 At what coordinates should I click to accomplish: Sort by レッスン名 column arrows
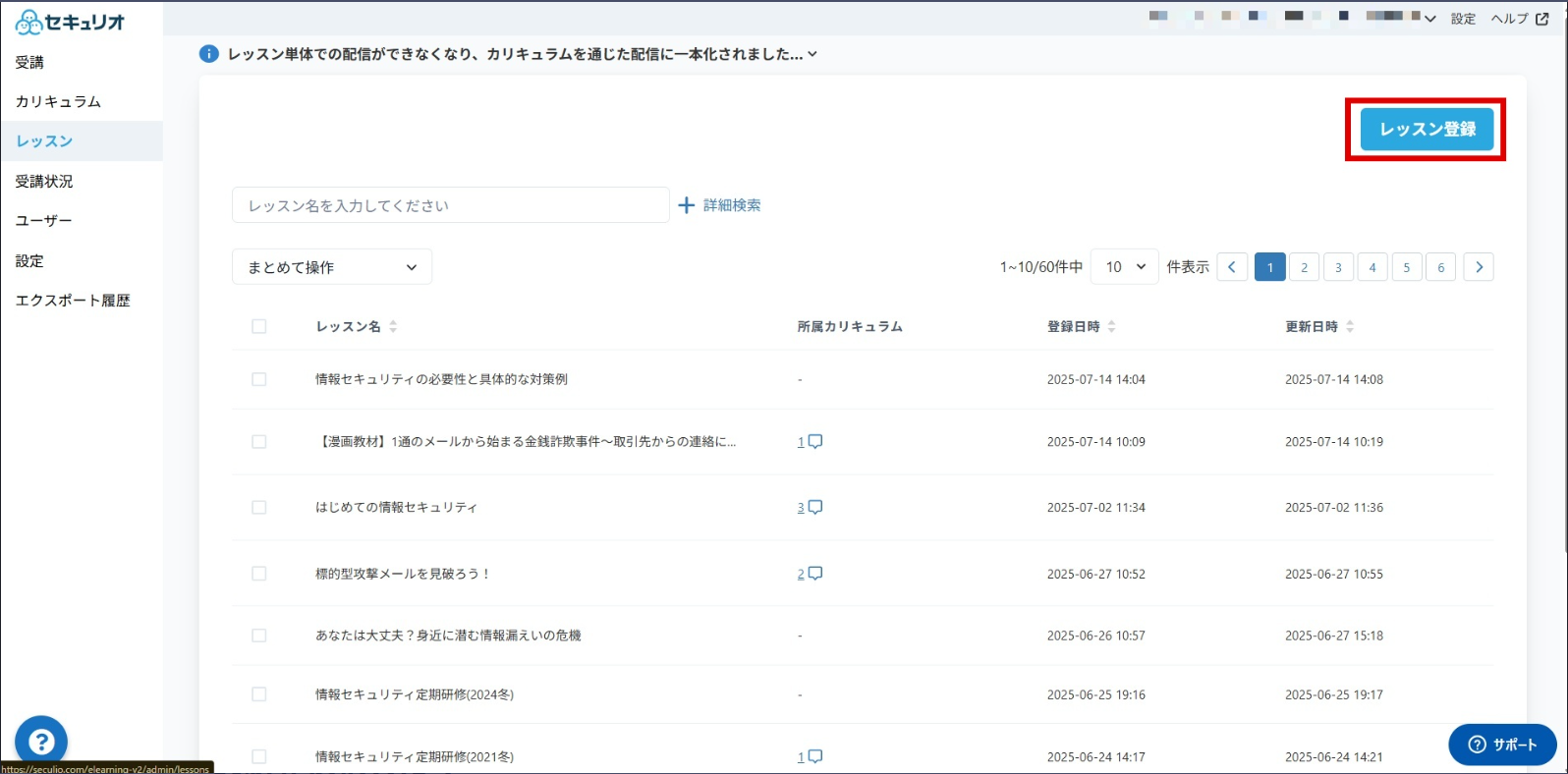point(393,326)
